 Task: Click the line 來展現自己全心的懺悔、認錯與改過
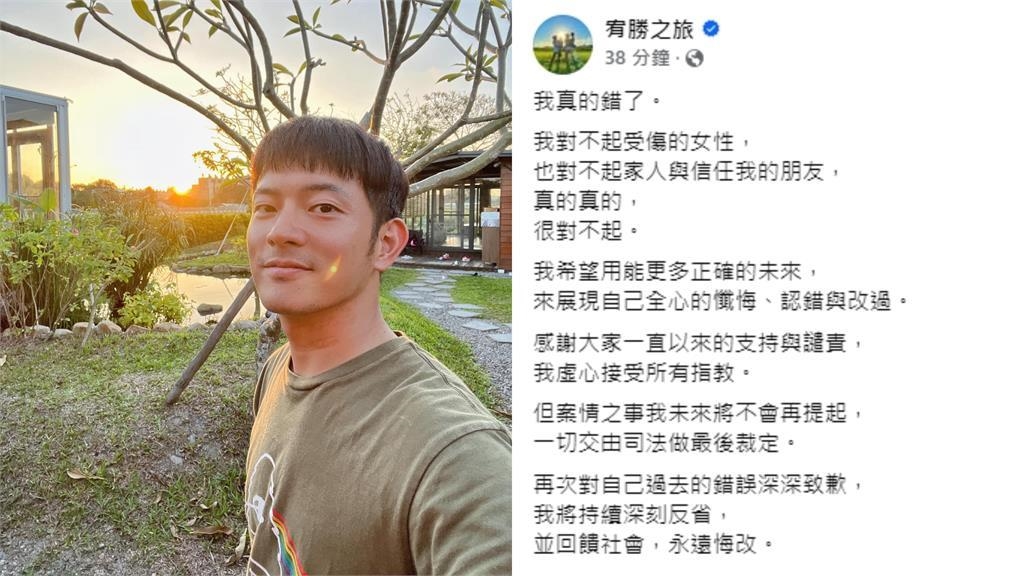tap(721, 301)
